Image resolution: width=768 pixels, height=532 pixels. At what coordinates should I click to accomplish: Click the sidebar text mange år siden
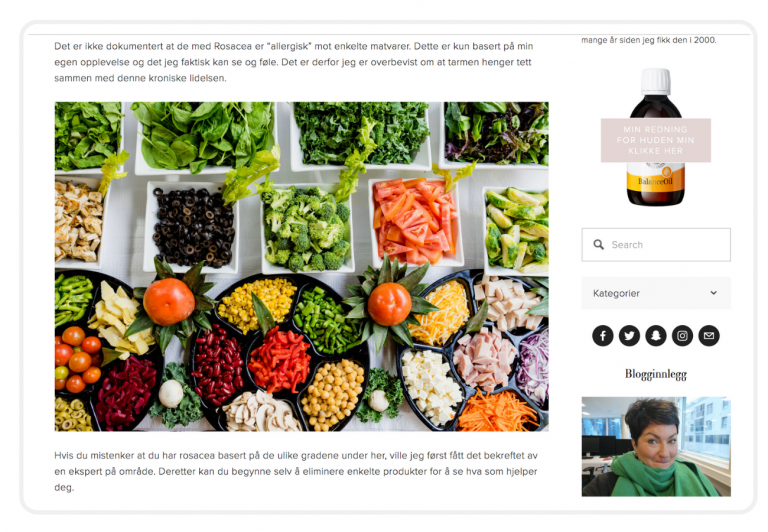(x=648, y=40)
